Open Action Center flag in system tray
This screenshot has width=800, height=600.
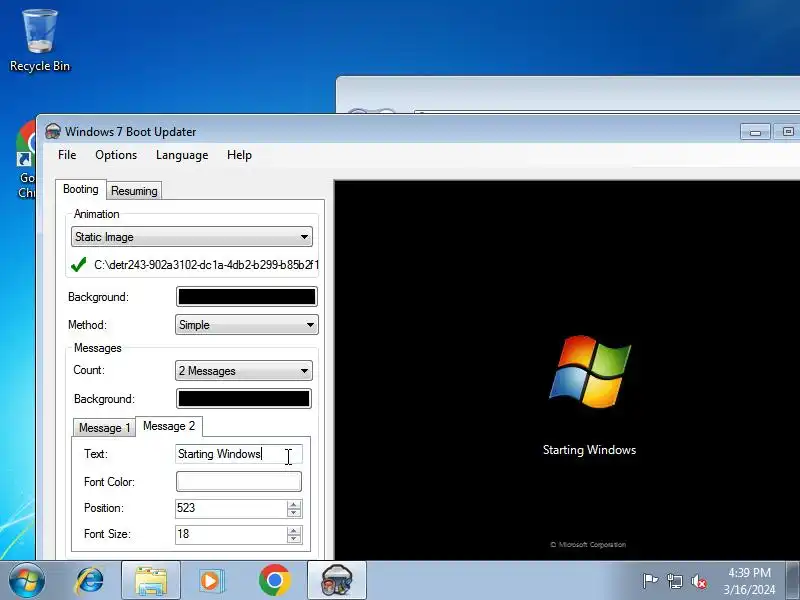(x=650, y=581)
